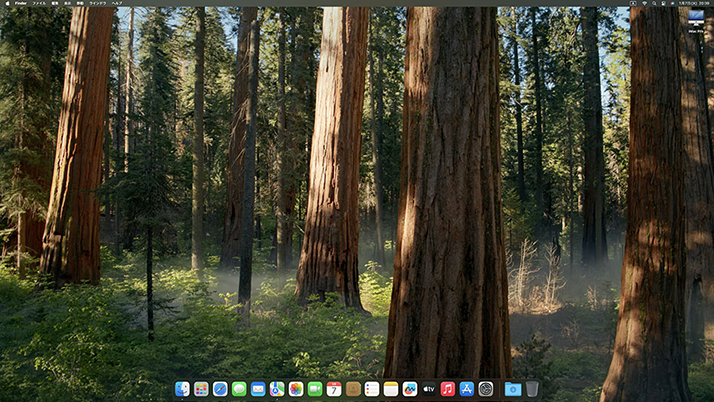Open Launchpad in the Dock
714x402 pixels.
(201, 389)
